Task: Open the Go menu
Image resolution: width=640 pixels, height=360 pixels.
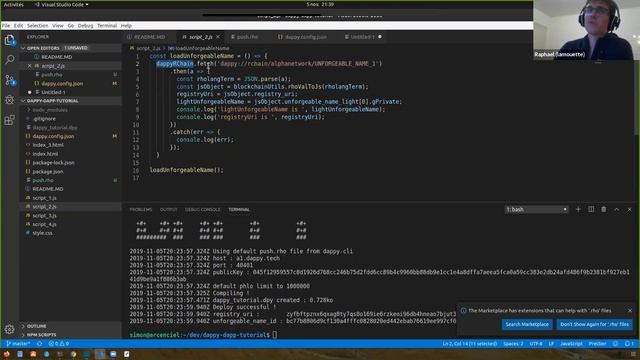Action: tap(71, 25)
